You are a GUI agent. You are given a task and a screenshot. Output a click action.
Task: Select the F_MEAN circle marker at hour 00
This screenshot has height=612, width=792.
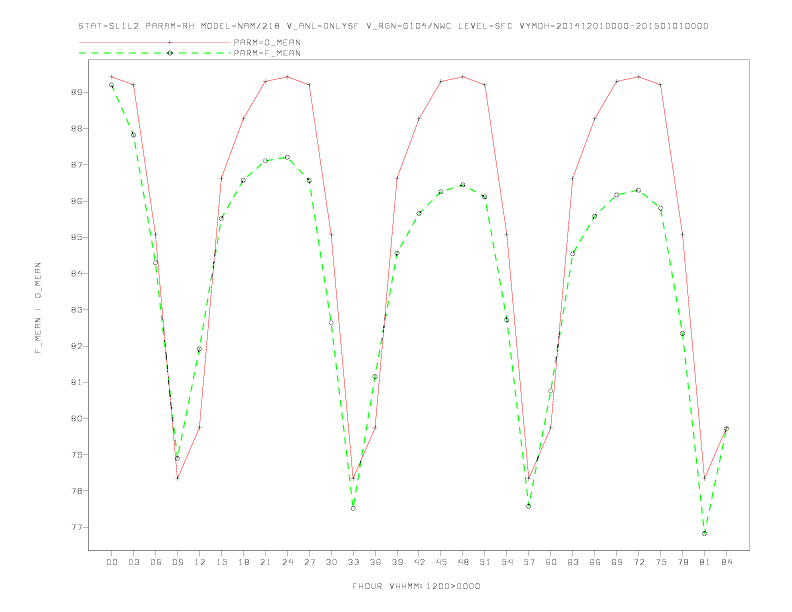pyautogui.click(x=112, y=85)
